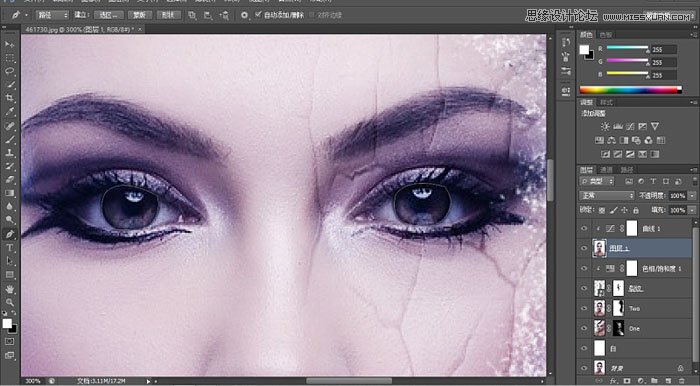
Task: Select the 调整 panel tab
Action: 586,102
